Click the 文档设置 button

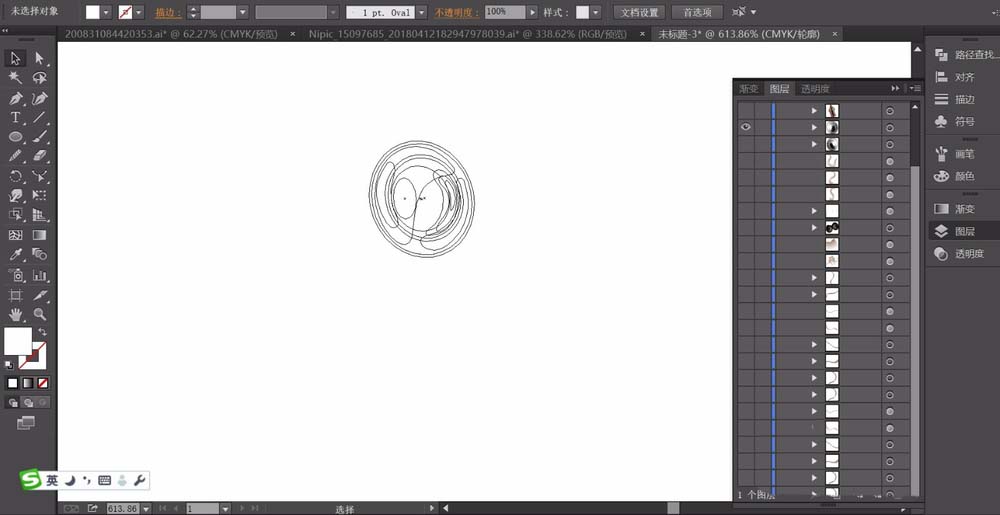coord(639,12)
